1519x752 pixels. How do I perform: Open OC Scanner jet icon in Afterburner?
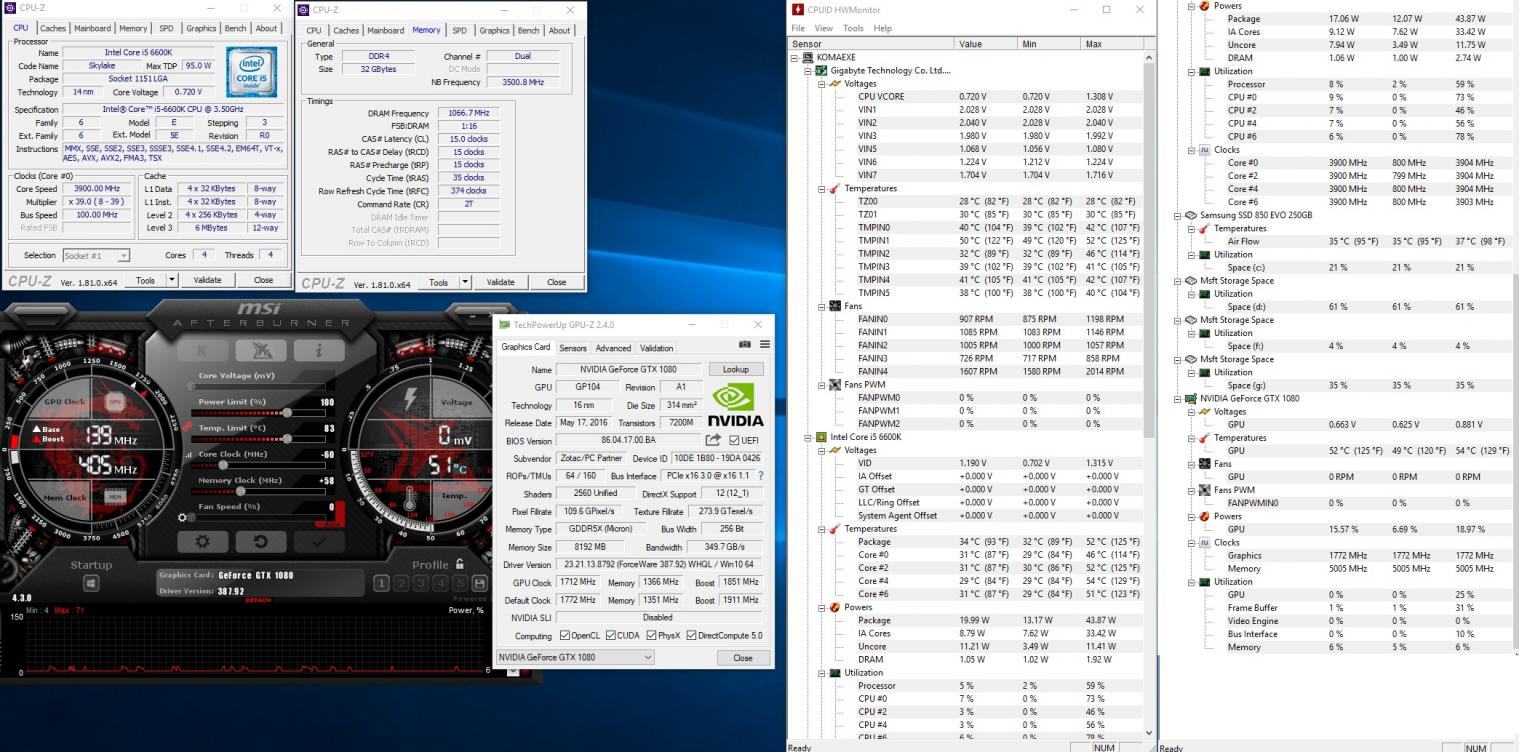point(260,350)
